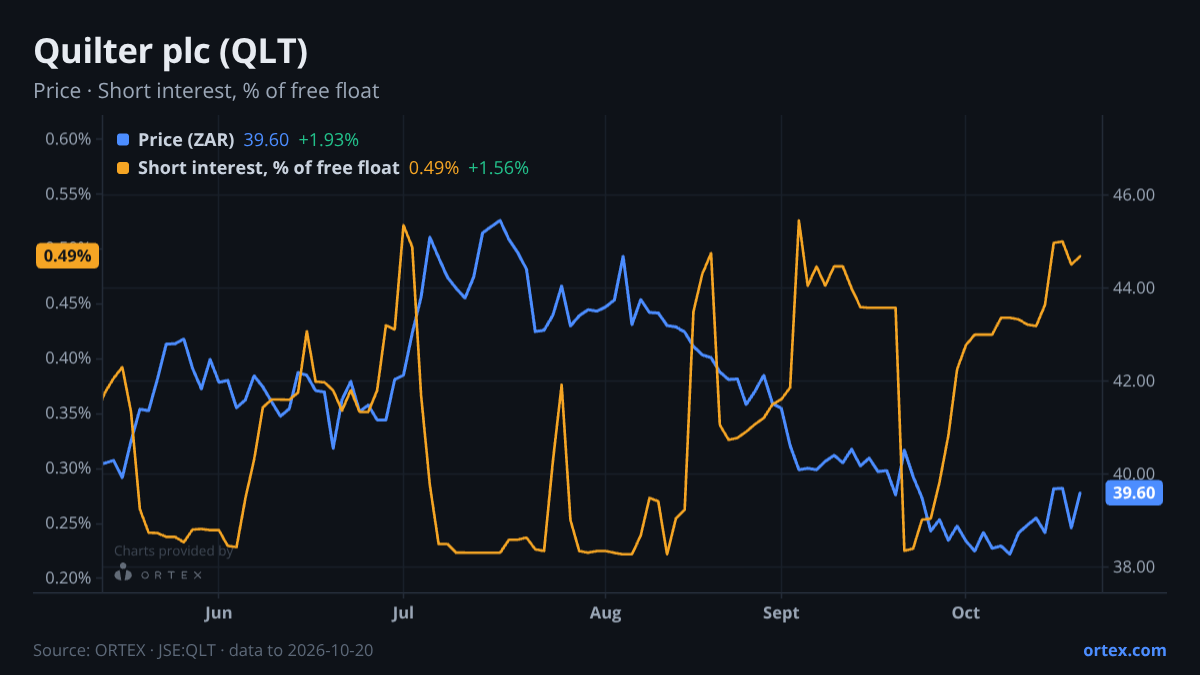Click the 39.60 blue price badge
1200x675 pixels.
[x=1133, y=493]
